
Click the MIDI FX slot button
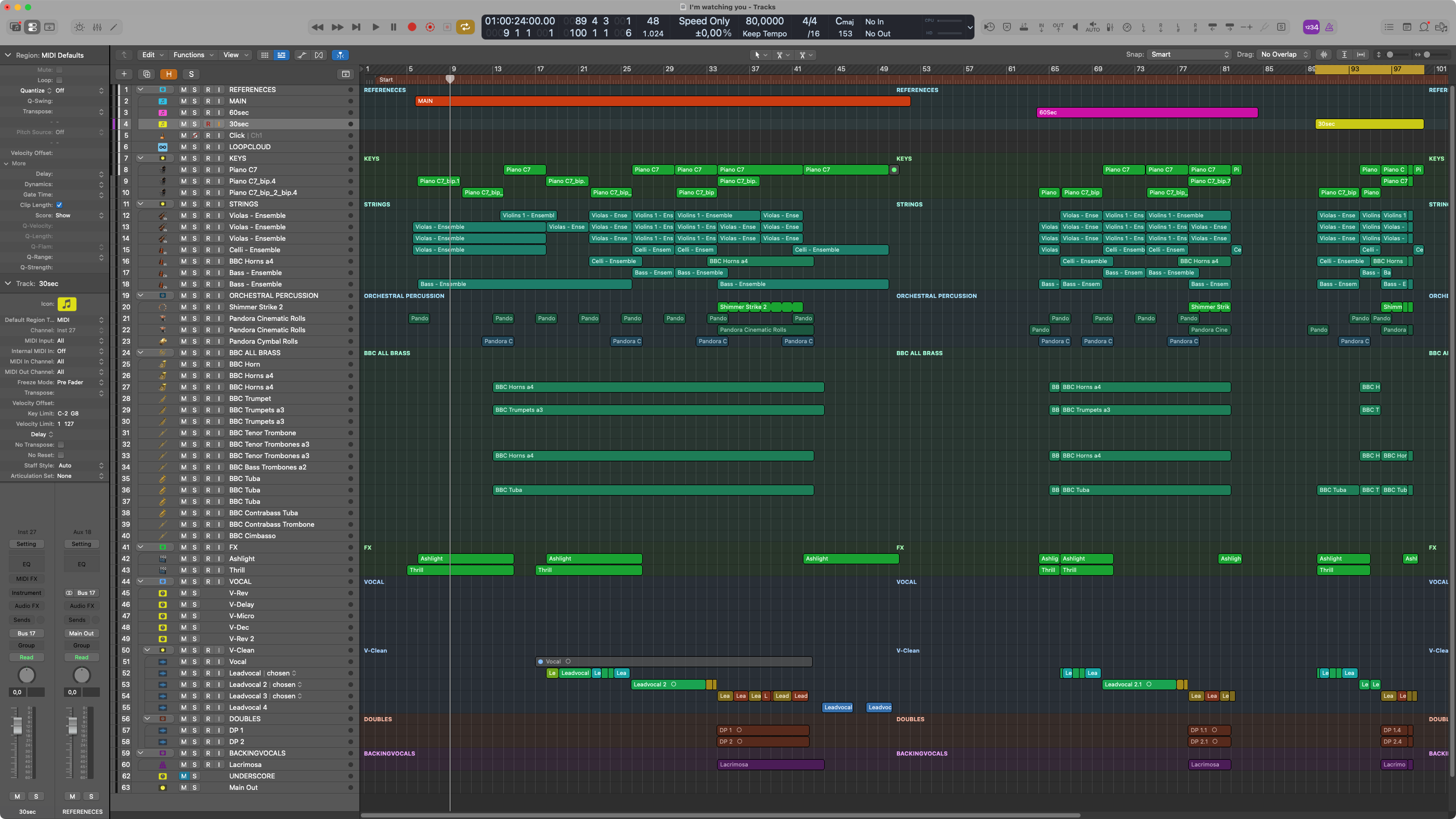26,579
